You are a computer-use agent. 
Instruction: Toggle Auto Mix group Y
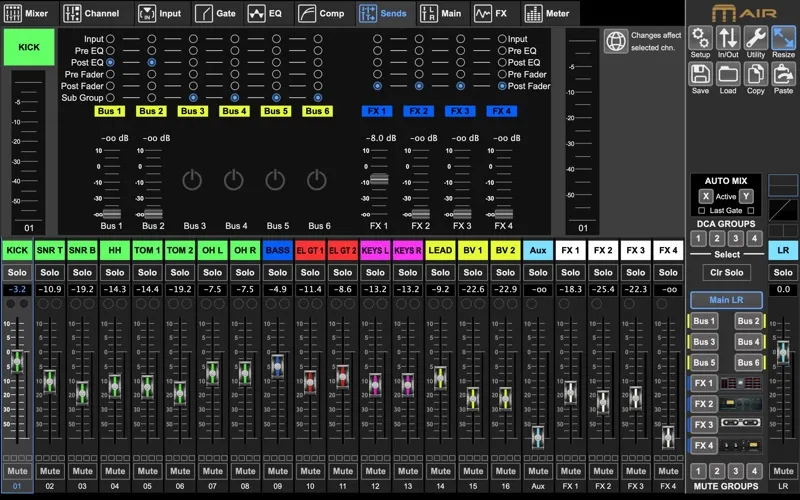746,196
